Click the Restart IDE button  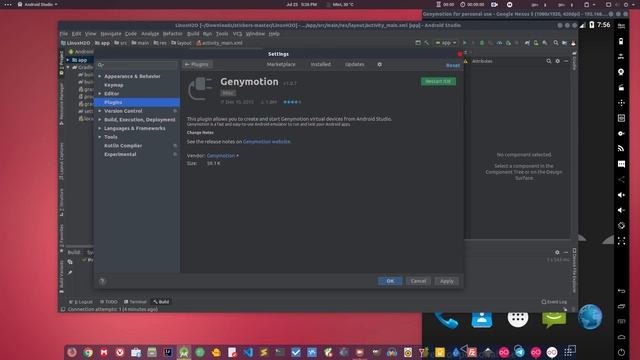point(438,81)
